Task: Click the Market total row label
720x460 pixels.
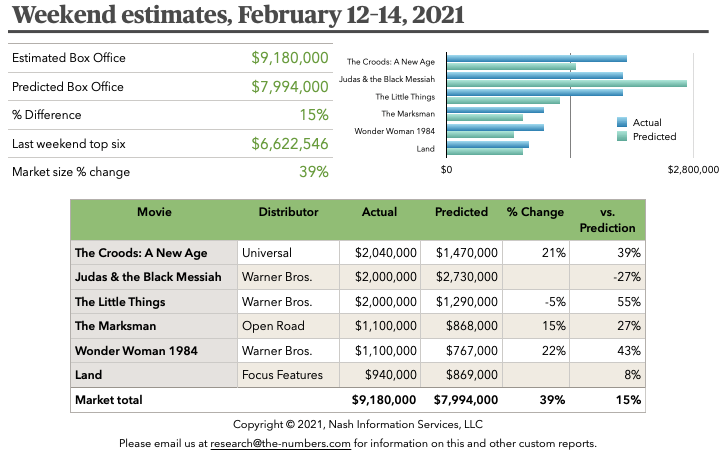Action: [x=109, y=400]
